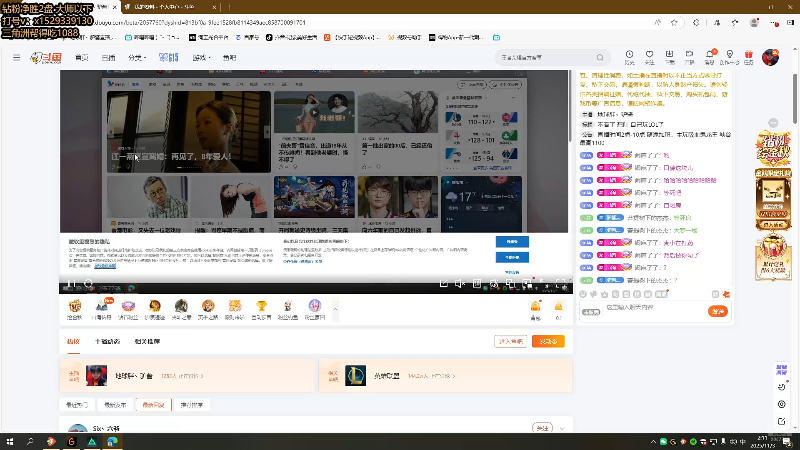
Task: Expand the 游戏 games dropdown
Action: [202, 58]
